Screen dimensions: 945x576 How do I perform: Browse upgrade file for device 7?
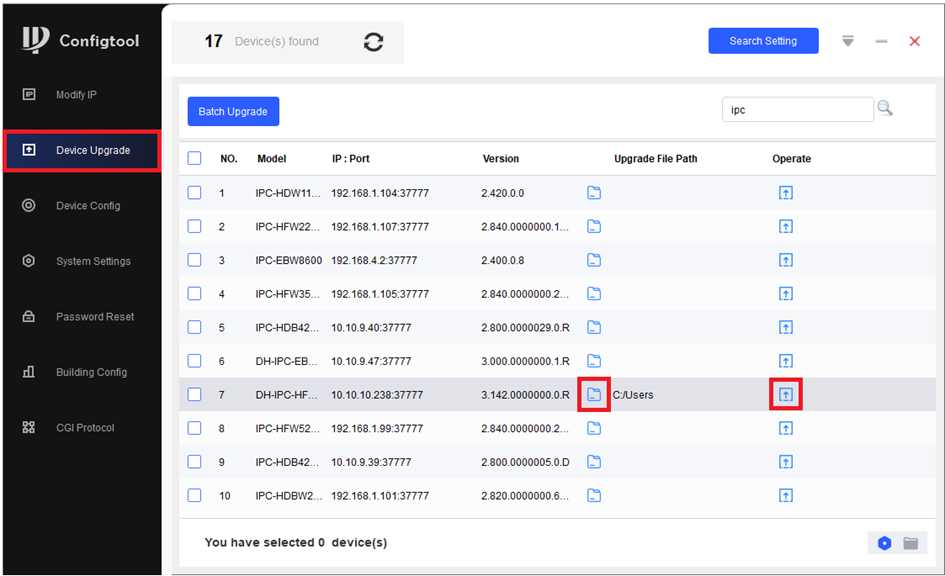[x=594, y=394]
